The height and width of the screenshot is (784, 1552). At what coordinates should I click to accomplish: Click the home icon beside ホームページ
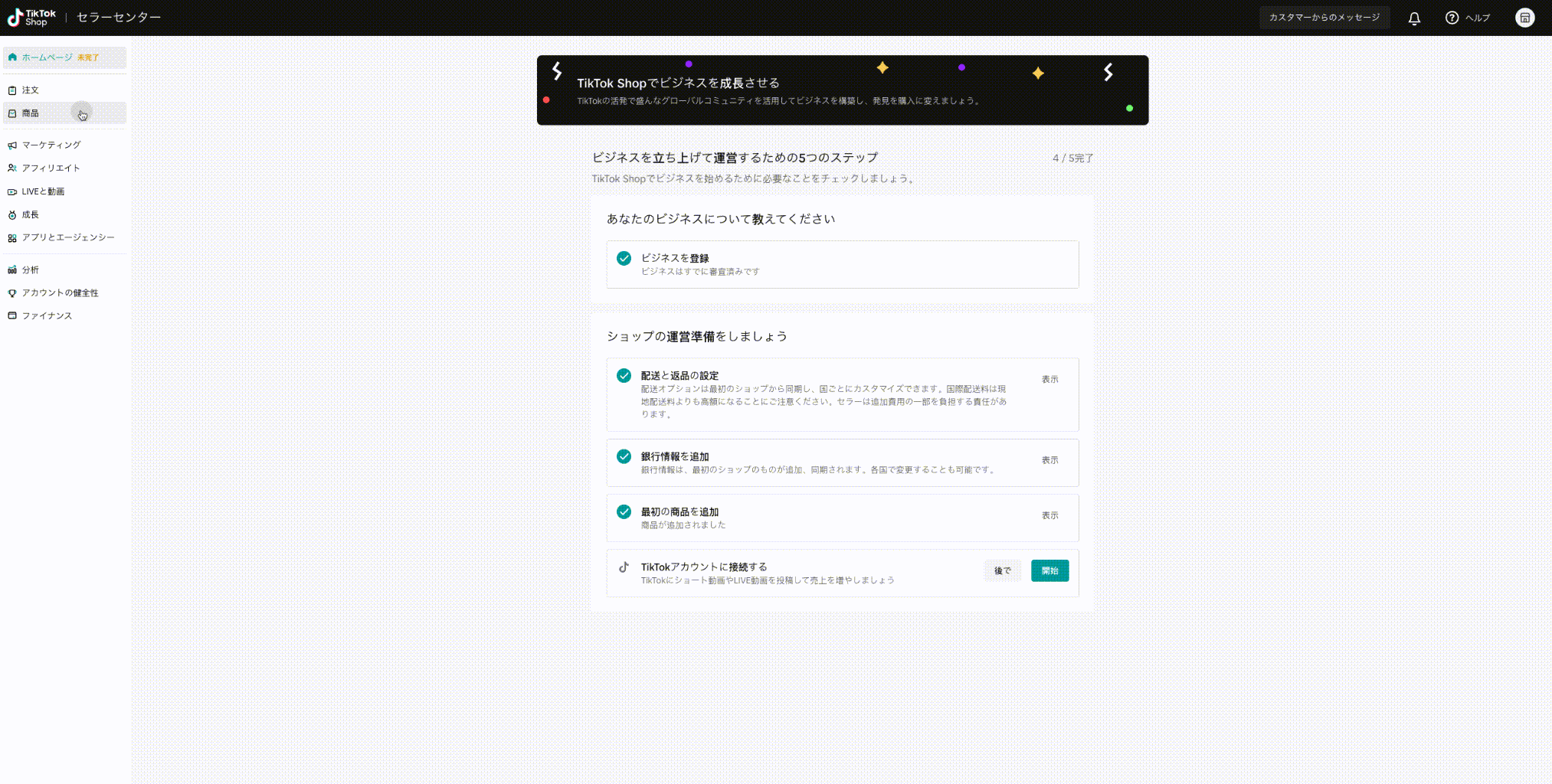coord(12,57)
